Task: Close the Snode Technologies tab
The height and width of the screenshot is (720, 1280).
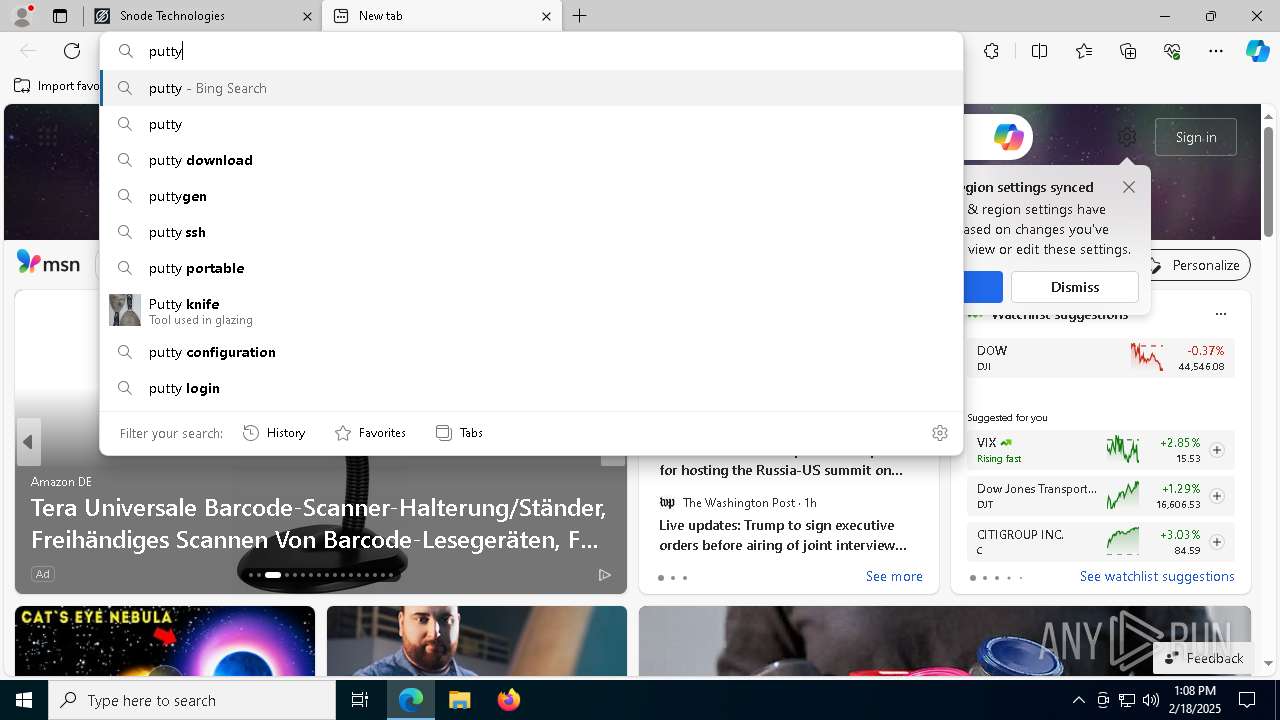Action: [x=307, y=16]
